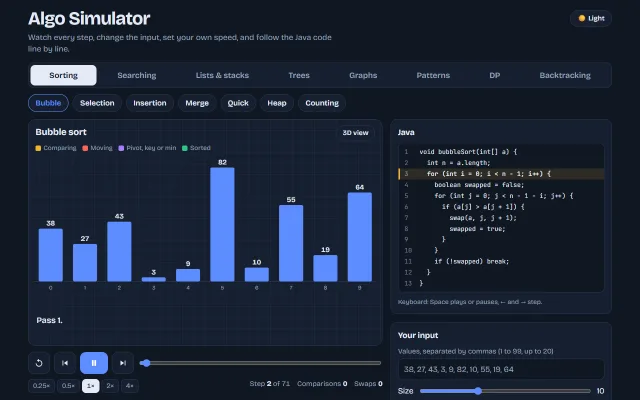
Task: Open the Lists & stacks tab
Action: click(x=222, y=75)
